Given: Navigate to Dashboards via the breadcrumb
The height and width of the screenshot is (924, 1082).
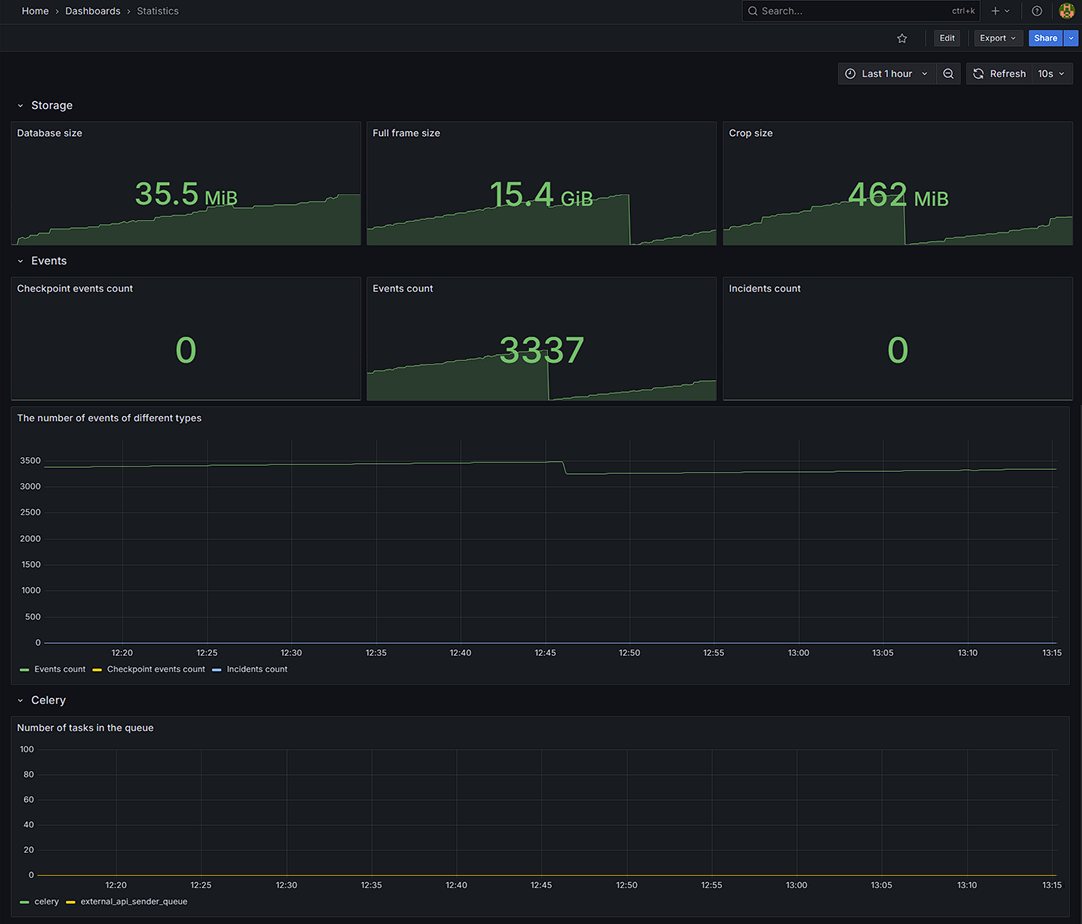Looking at the screenshot, I should click(92, 11).
